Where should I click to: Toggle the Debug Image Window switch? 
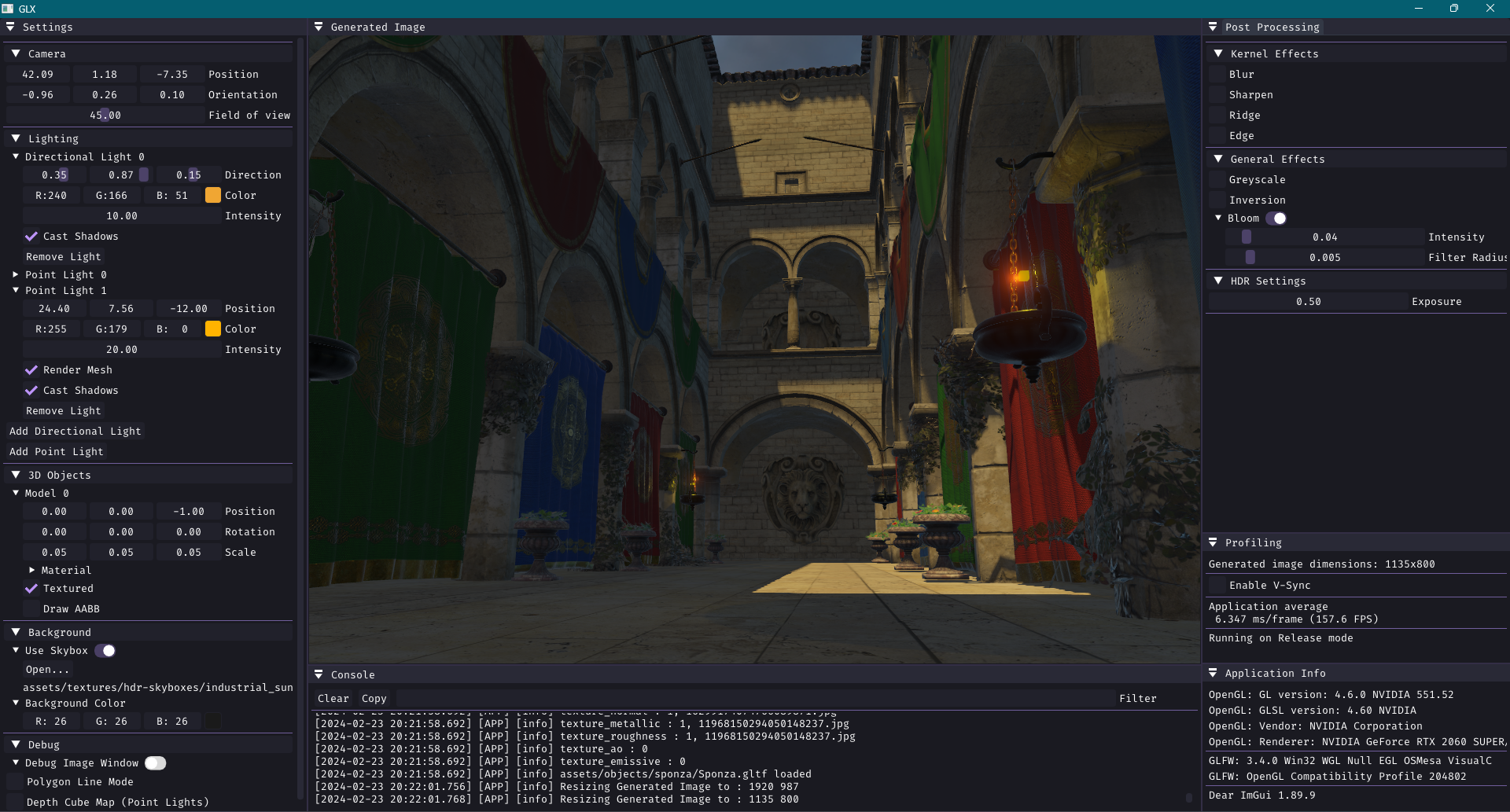156,763
